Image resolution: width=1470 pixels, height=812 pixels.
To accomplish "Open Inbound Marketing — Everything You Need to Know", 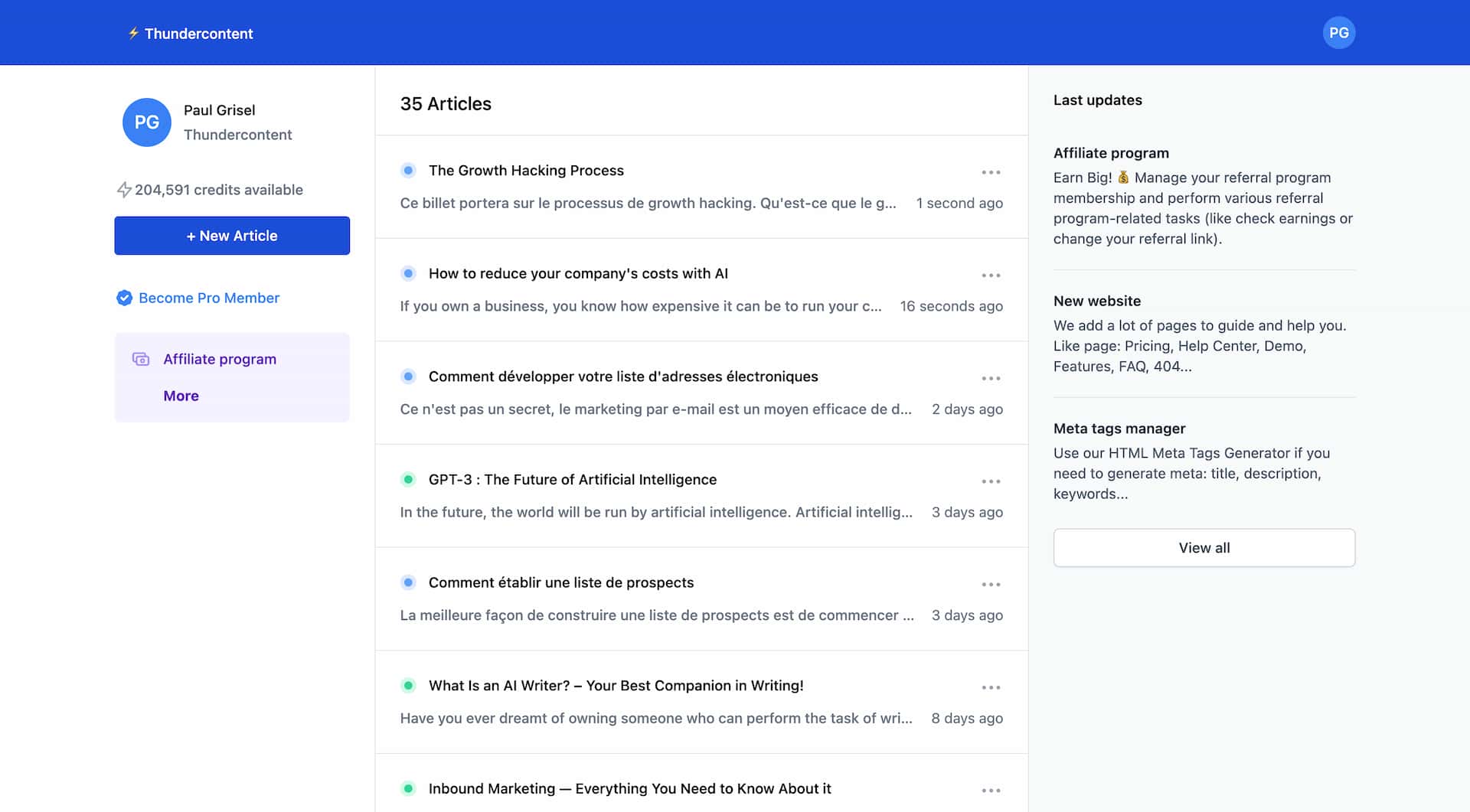I will tap(629, 788).
